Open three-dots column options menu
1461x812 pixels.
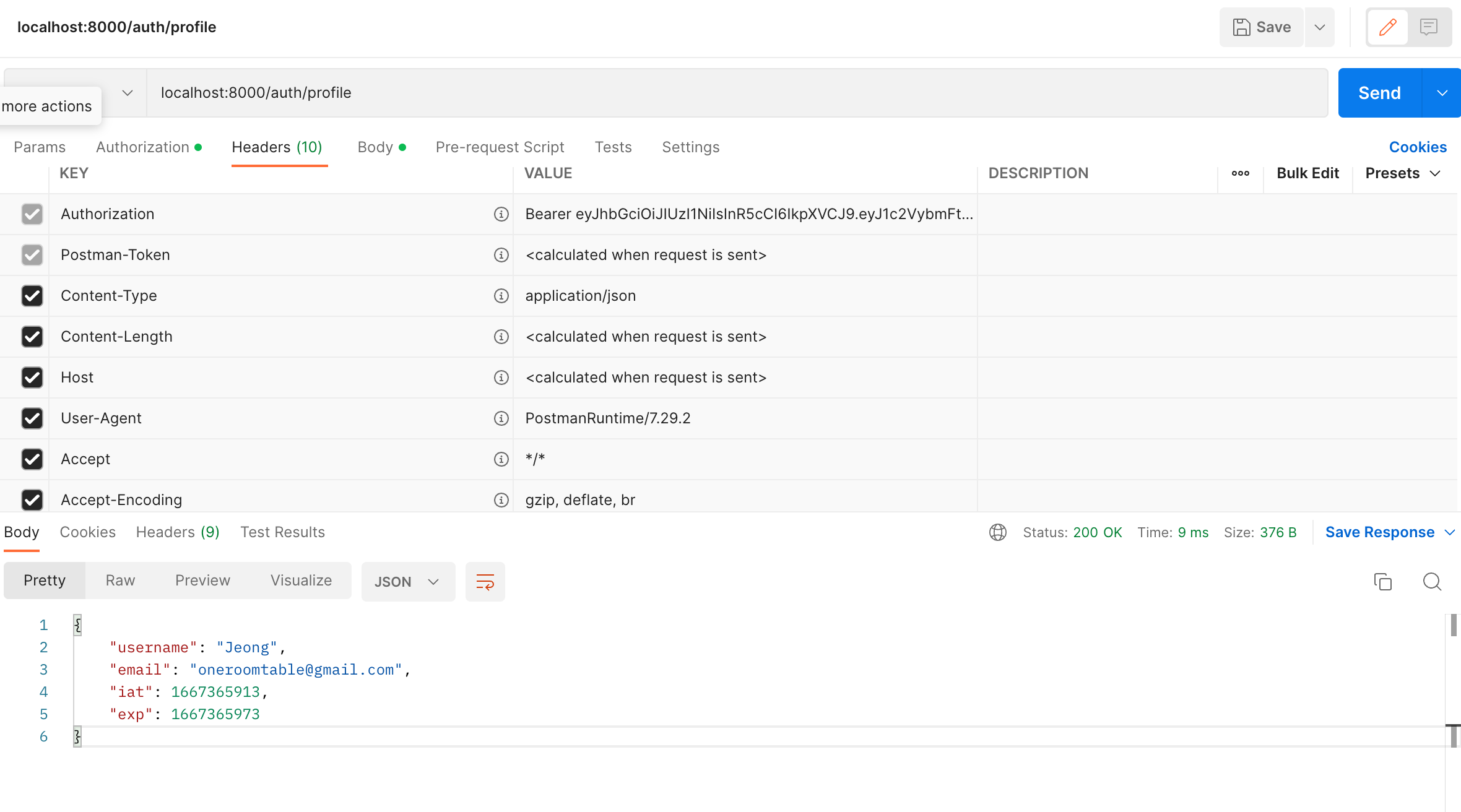[1240, 173]
